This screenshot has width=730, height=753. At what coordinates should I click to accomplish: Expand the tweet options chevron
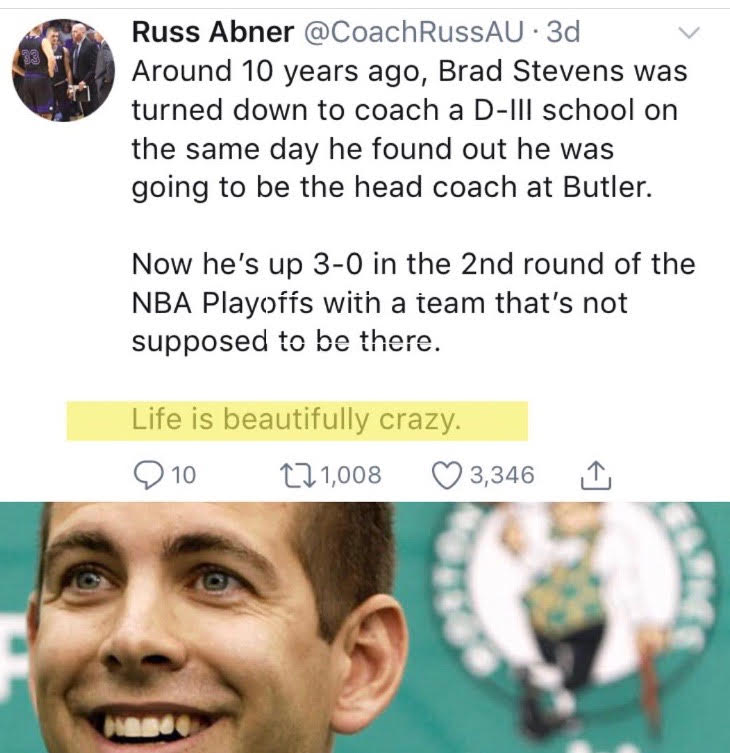[x=689, y=33]
